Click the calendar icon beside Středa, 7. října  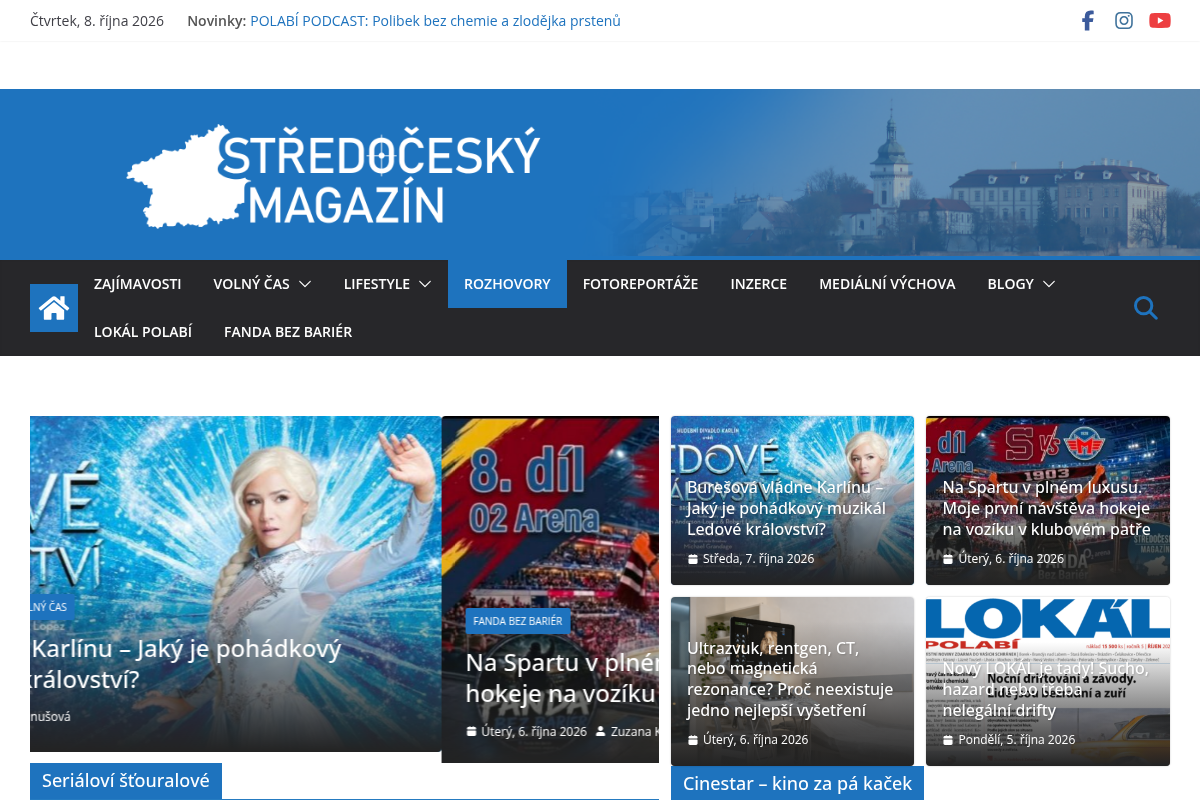click(x=693, y=559)
